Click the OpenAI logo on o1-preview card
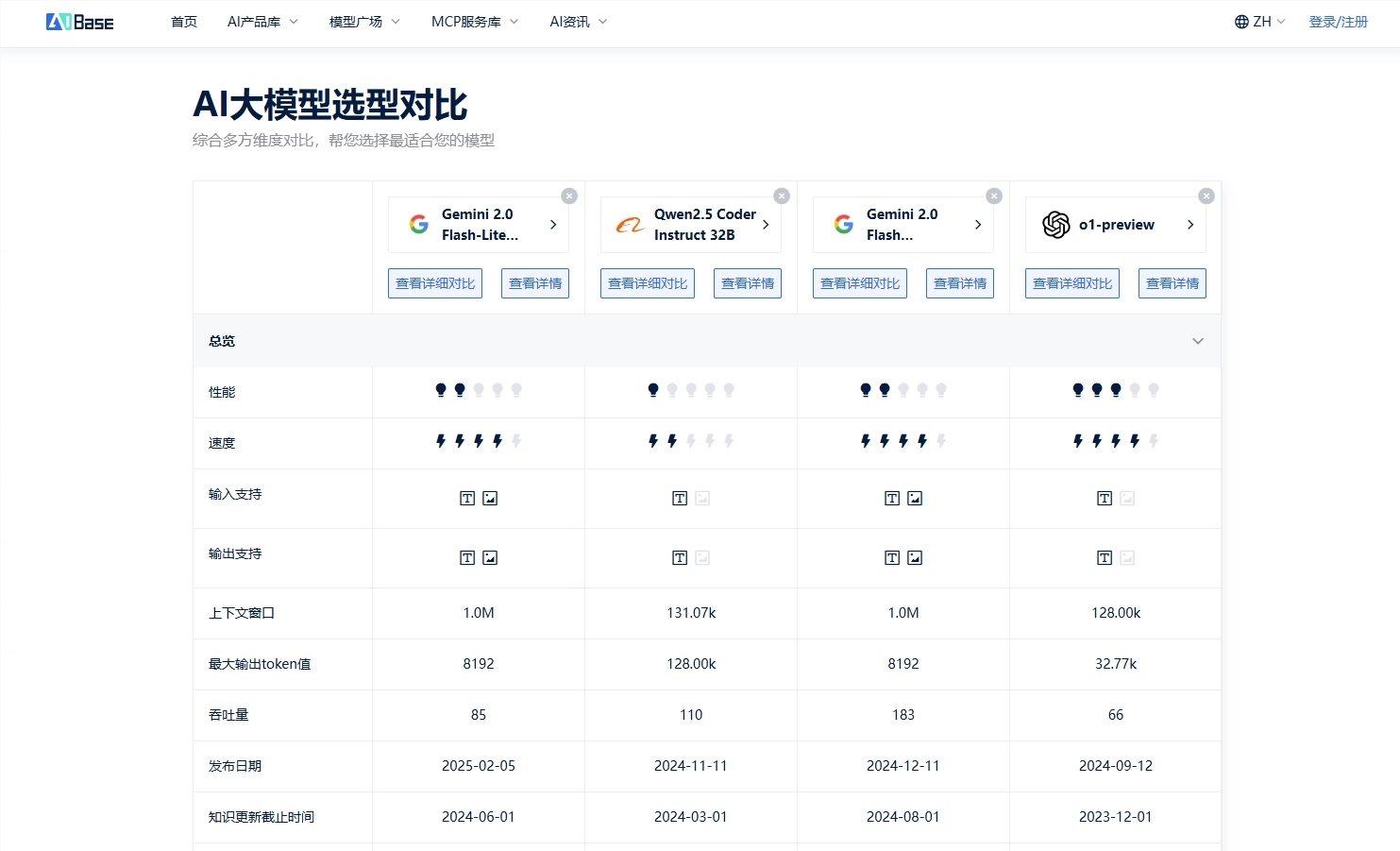The height and width of the screenshot is (851, 1400). click(1056, 225)
